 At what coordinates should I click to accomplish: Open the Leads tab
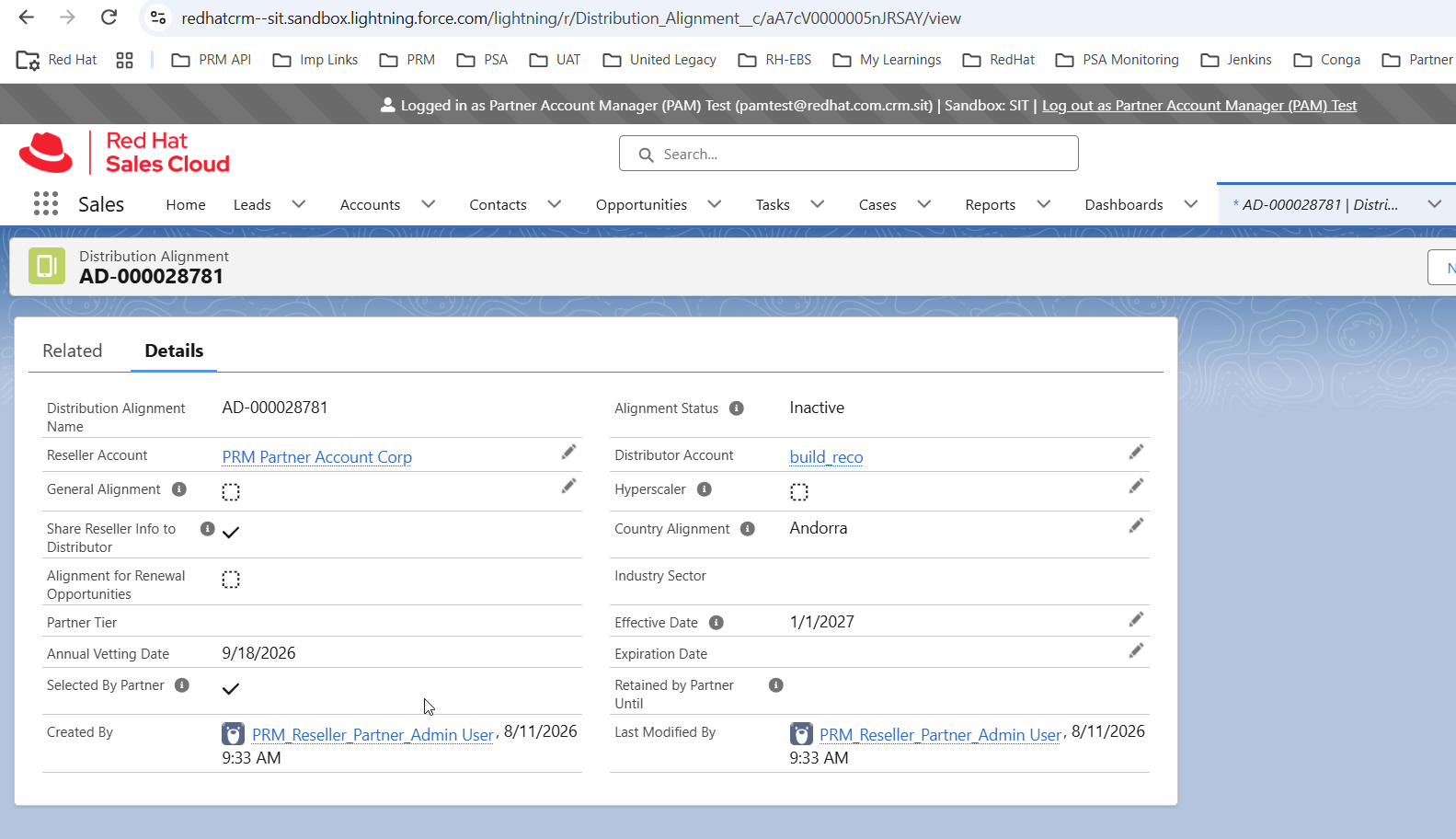click(x=252, y=205)
